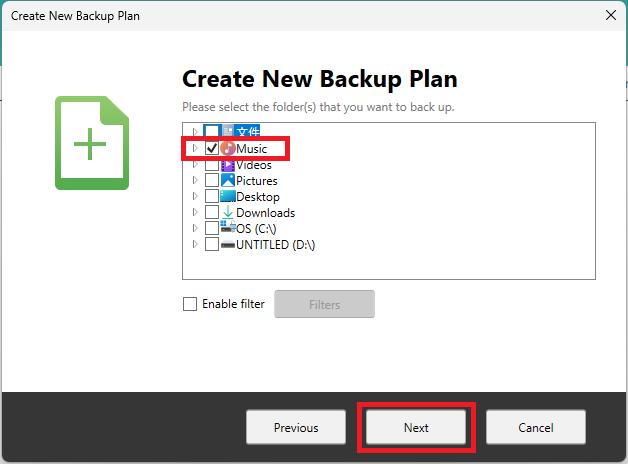
Task: Click the Music folder icon
Action: pos(228,149)
